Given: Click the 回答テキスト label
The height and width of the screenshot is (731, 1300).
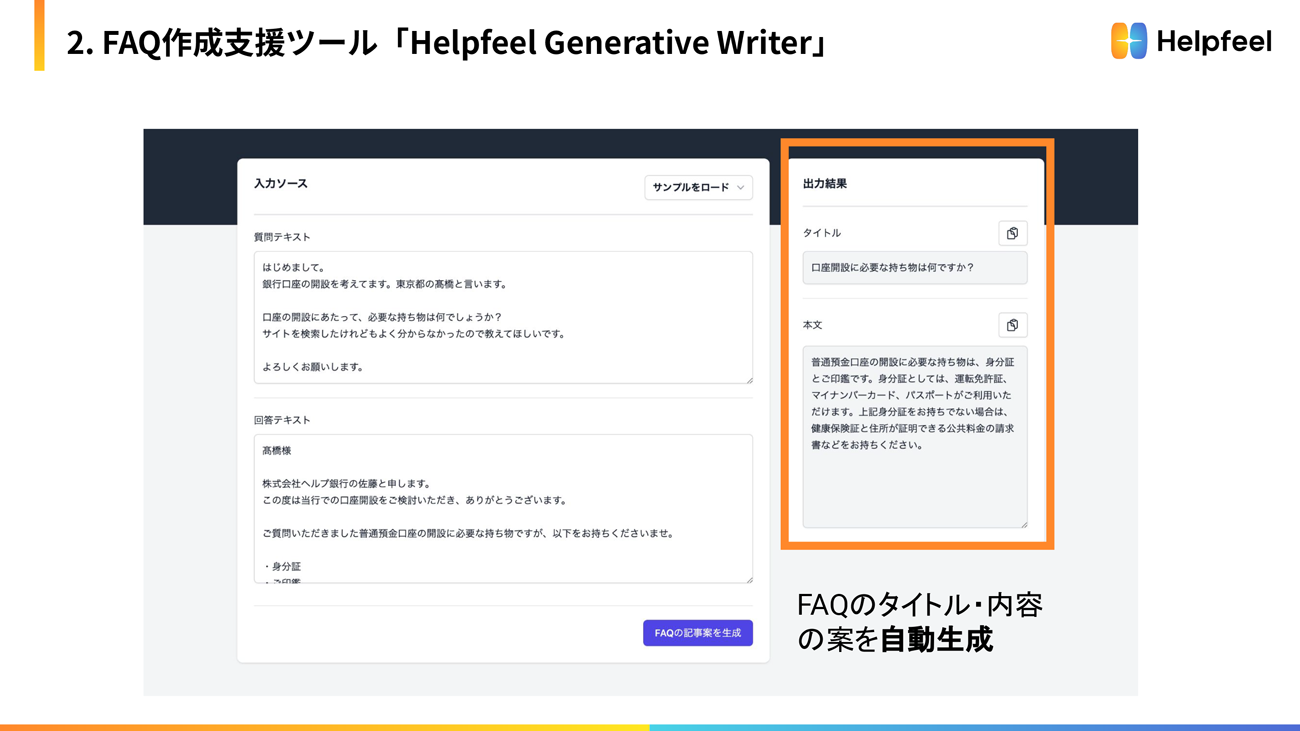Looking at the screenshot, I should (x=282, y=420).
